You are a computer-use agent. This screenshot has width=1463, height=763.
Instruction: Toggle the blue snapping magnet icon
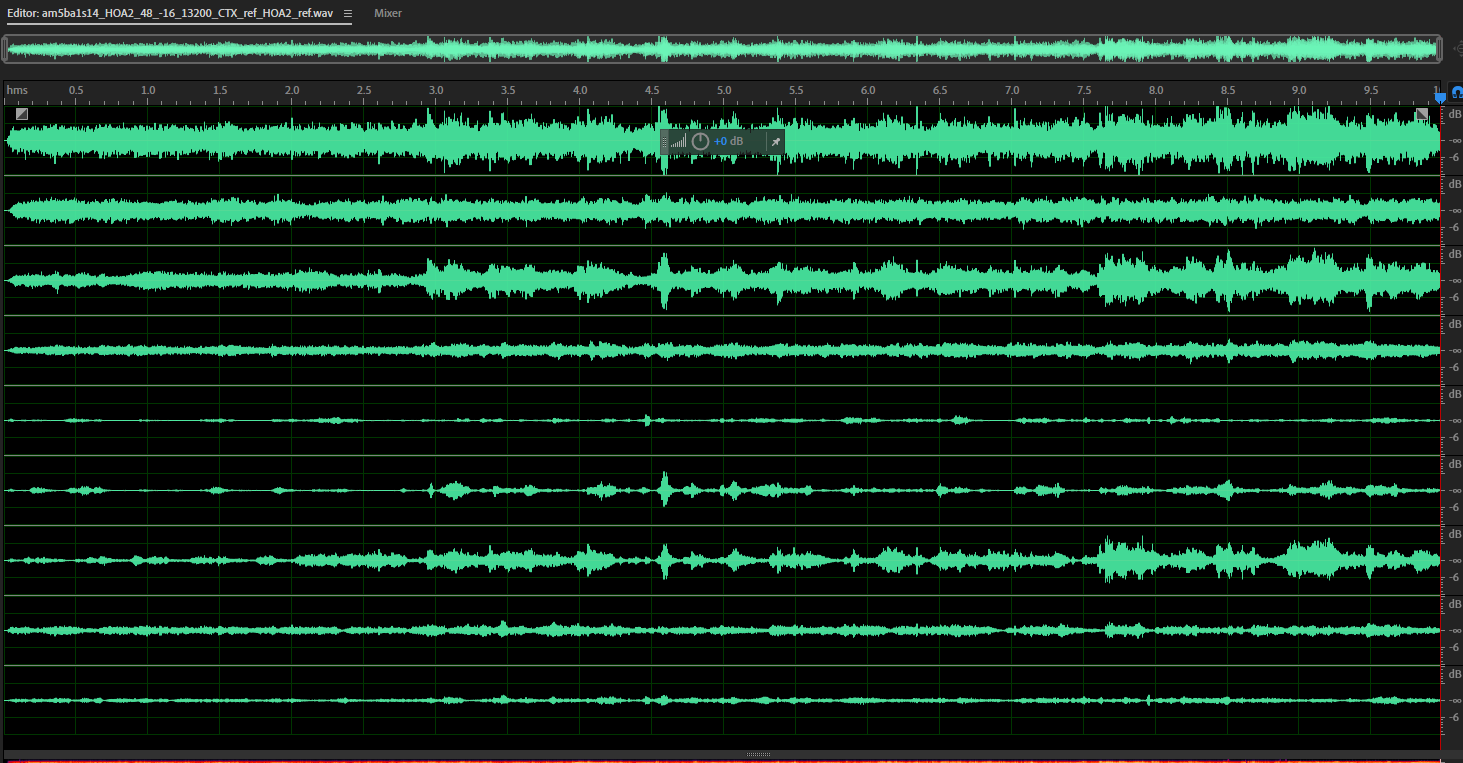(x=1455, y=91)
